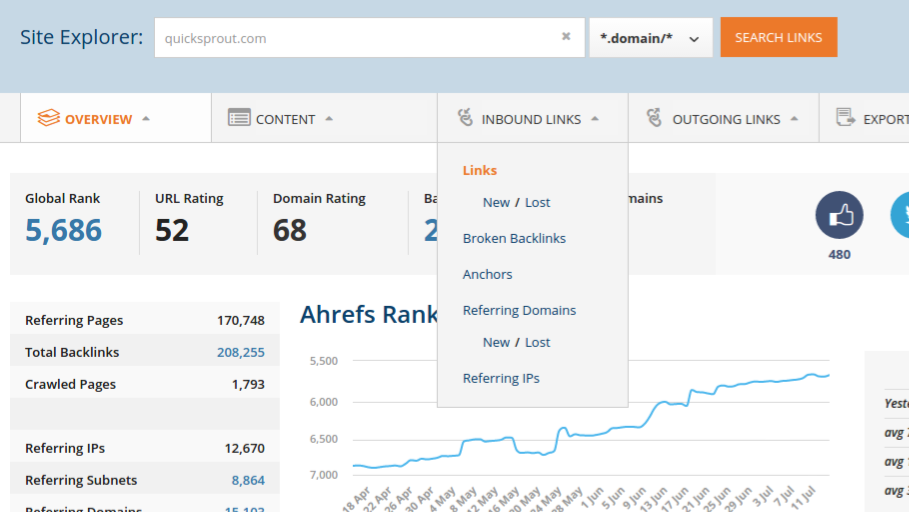The image size is (909, 512).
Task: Open the Export tab
Action: (864, 118)
